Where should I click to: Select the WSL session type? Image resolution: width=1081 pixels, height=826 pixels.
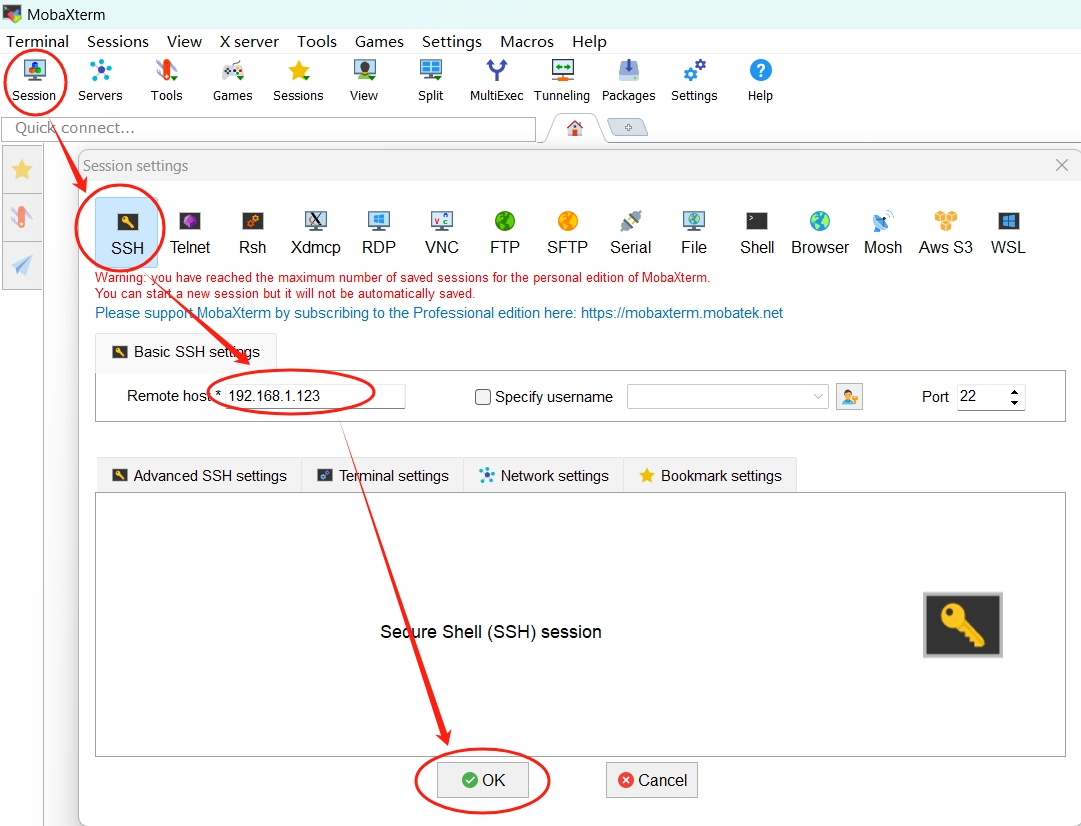(1008, 232)
